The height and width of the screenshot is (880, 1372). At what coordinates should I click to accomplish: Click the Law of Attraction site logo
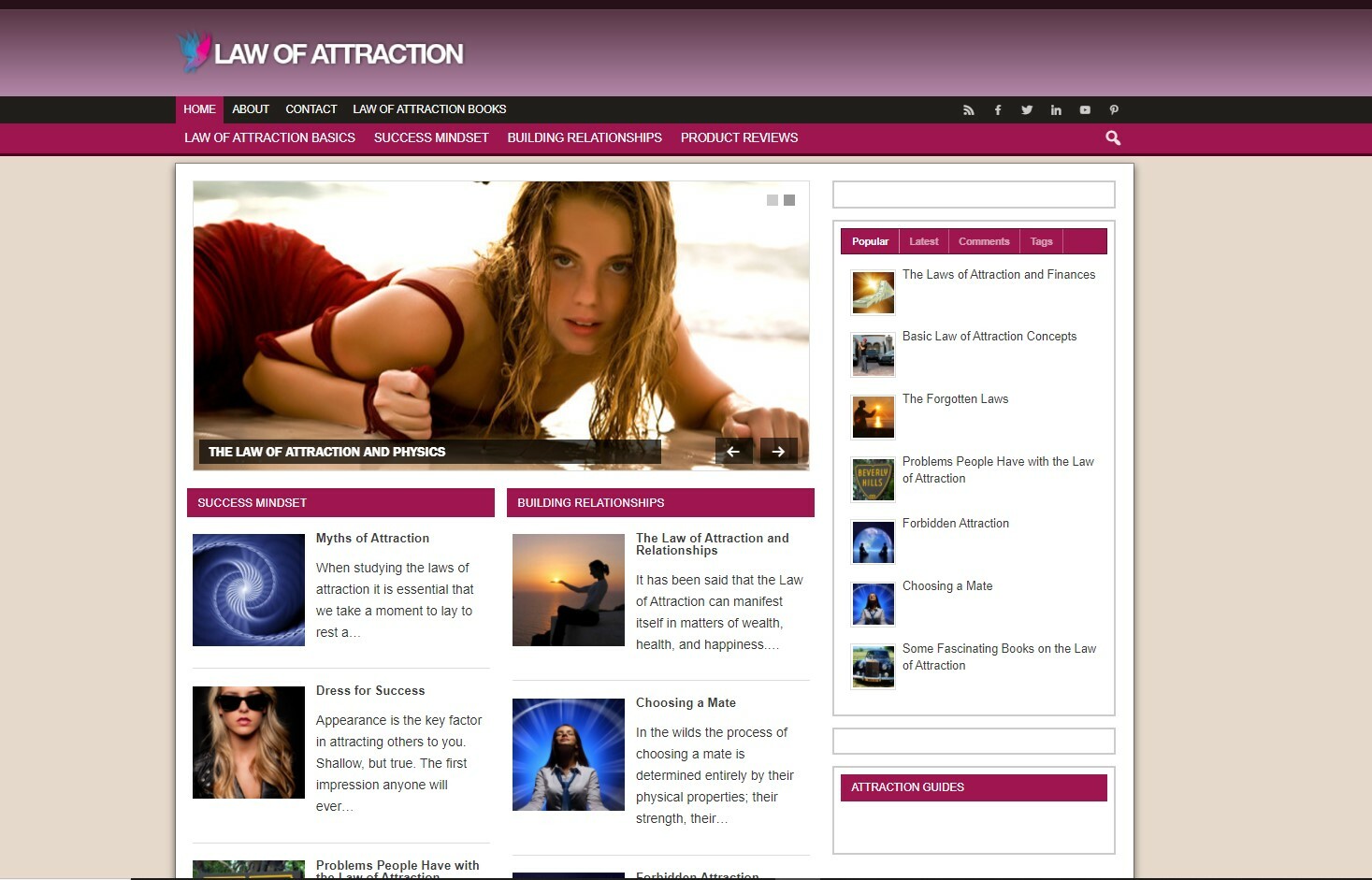tap(320, 52)
